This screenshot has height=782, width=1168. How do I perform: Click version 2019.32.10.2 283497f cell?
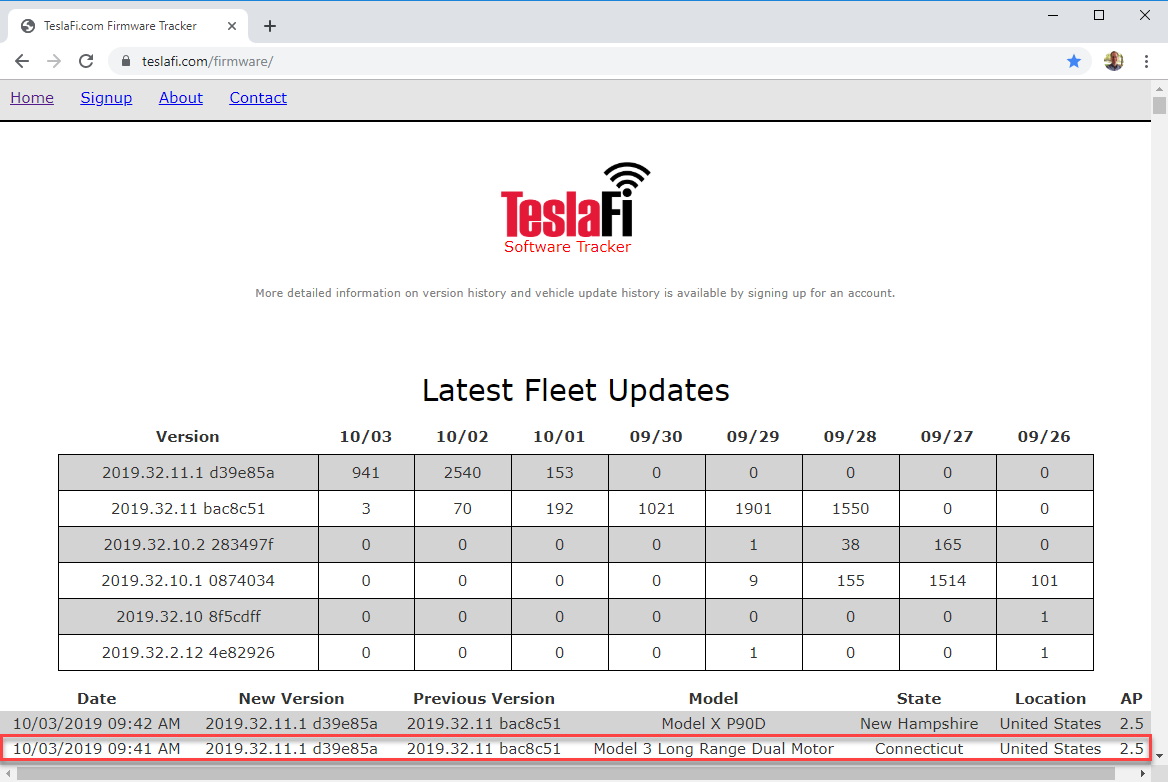coord(188,544)
